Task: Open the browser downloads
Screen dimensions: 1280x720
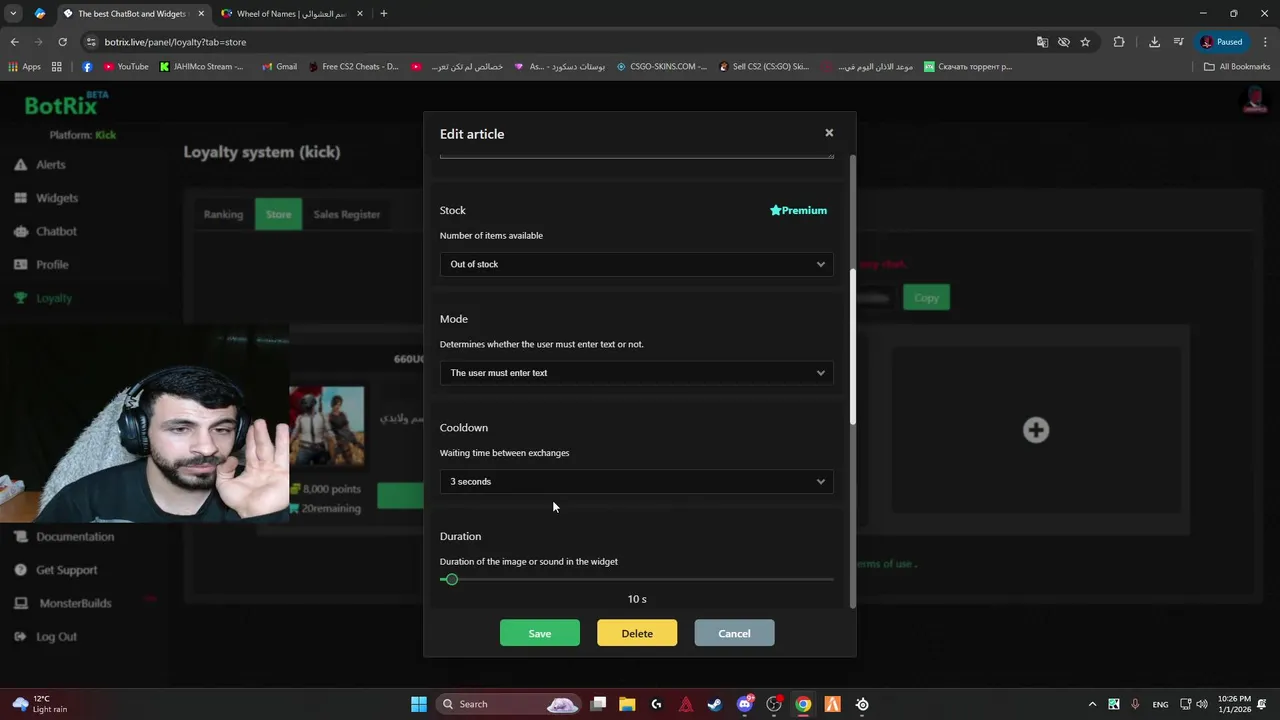Action: [1154, 42]
